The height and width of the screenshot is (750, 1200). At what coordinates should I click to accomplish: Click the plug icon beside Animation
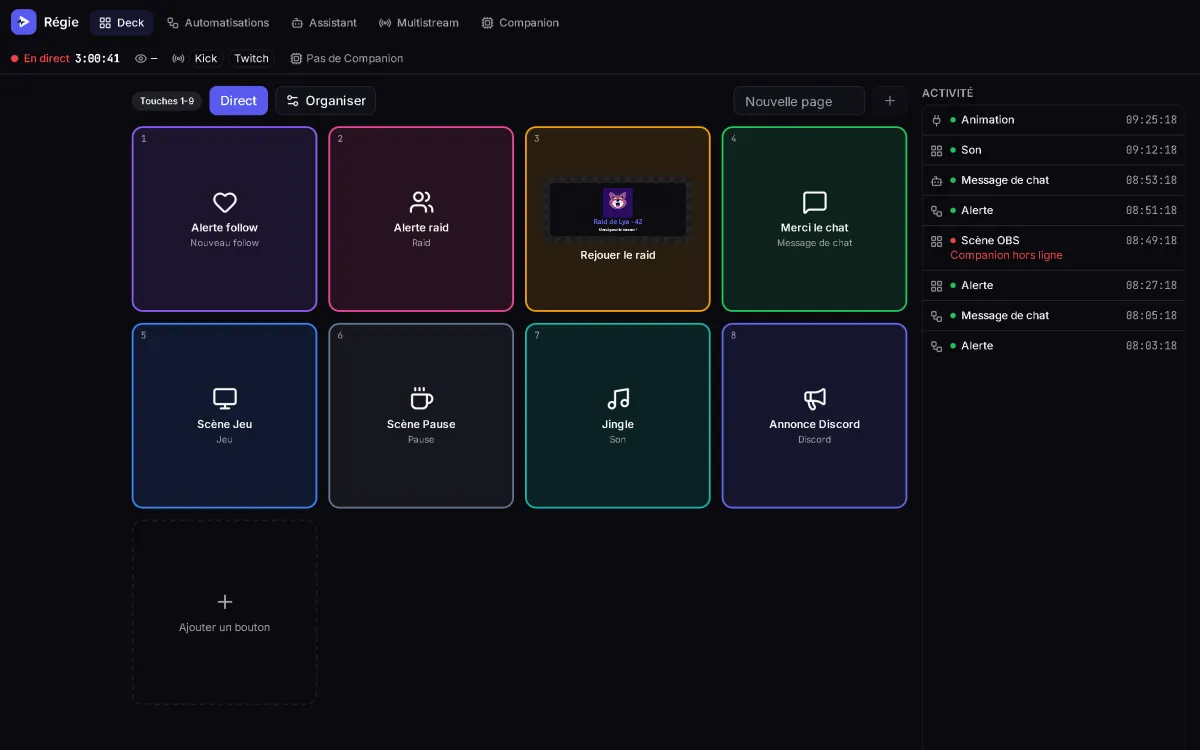(937, 120)
